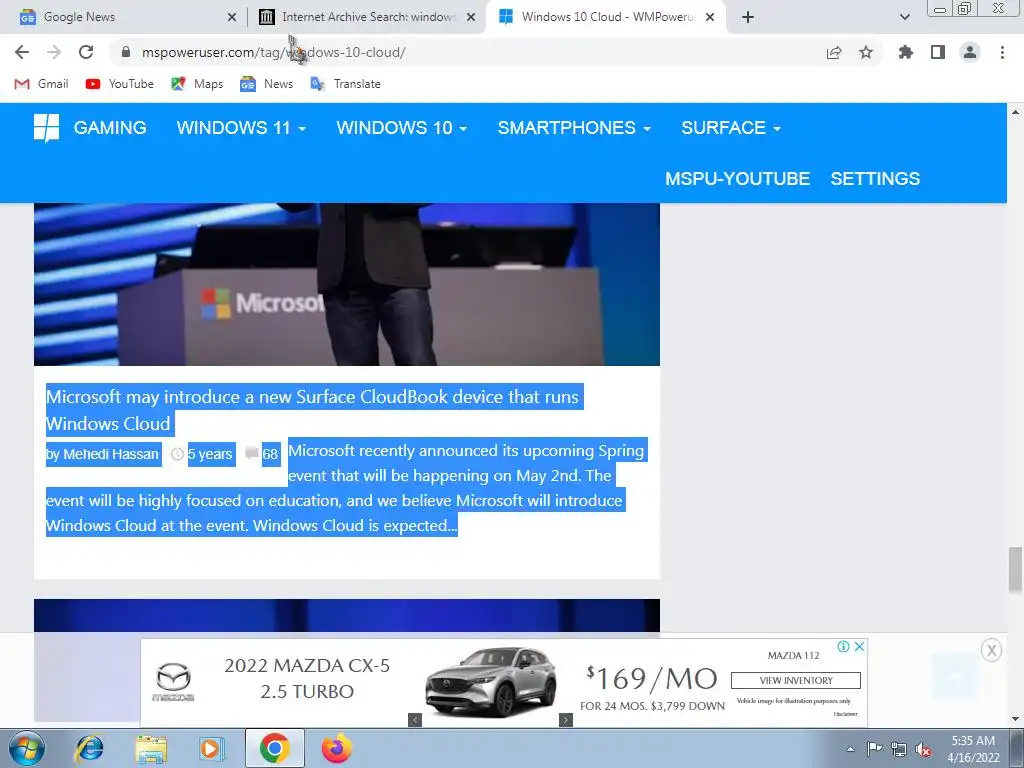Launch Internet Explorer from taskbar
Image resolution: width=1024 pixels, height=768 pixels.
90,748
